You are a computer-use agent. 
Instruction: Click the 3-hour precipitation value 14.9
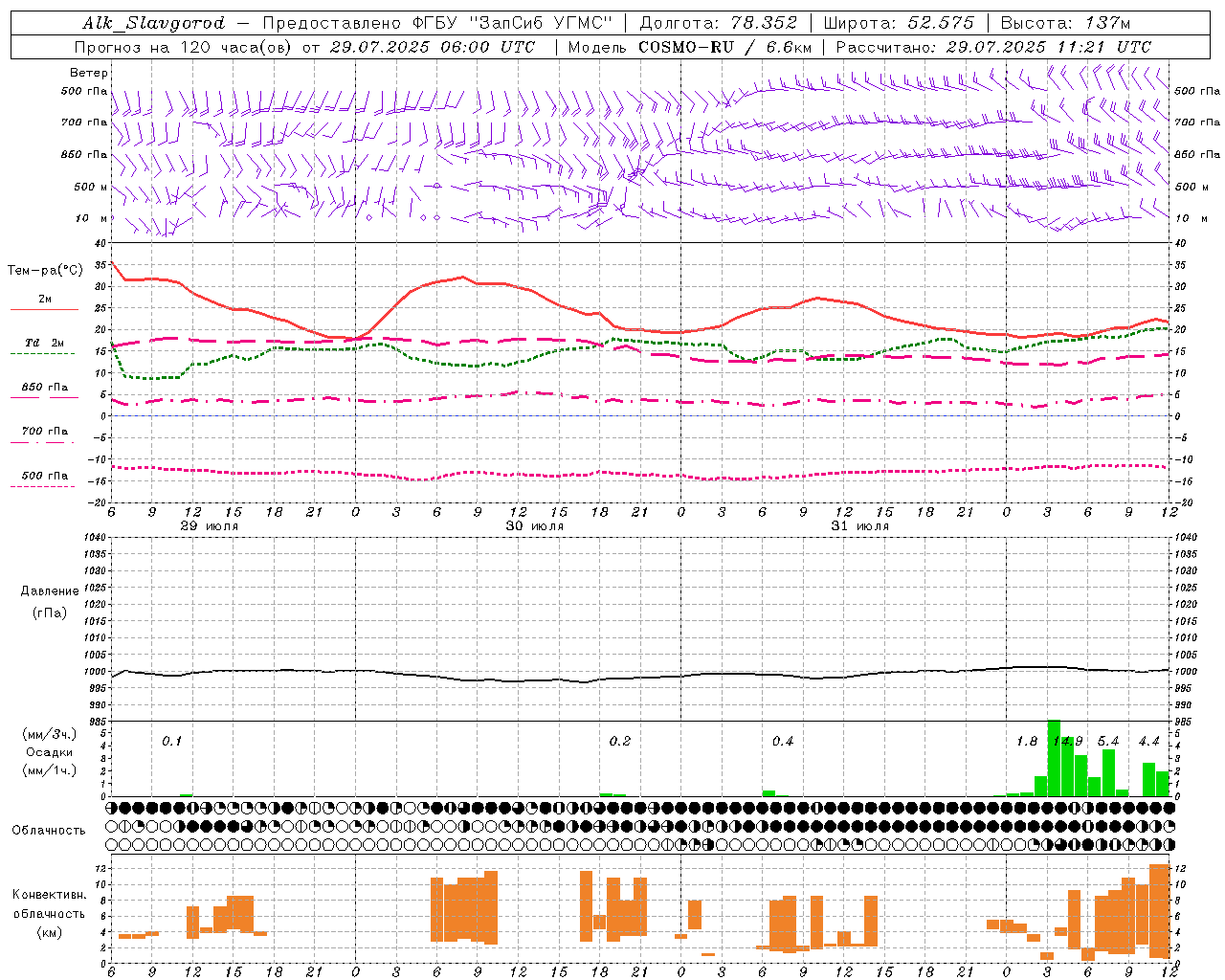click(x=1068, y=741)
